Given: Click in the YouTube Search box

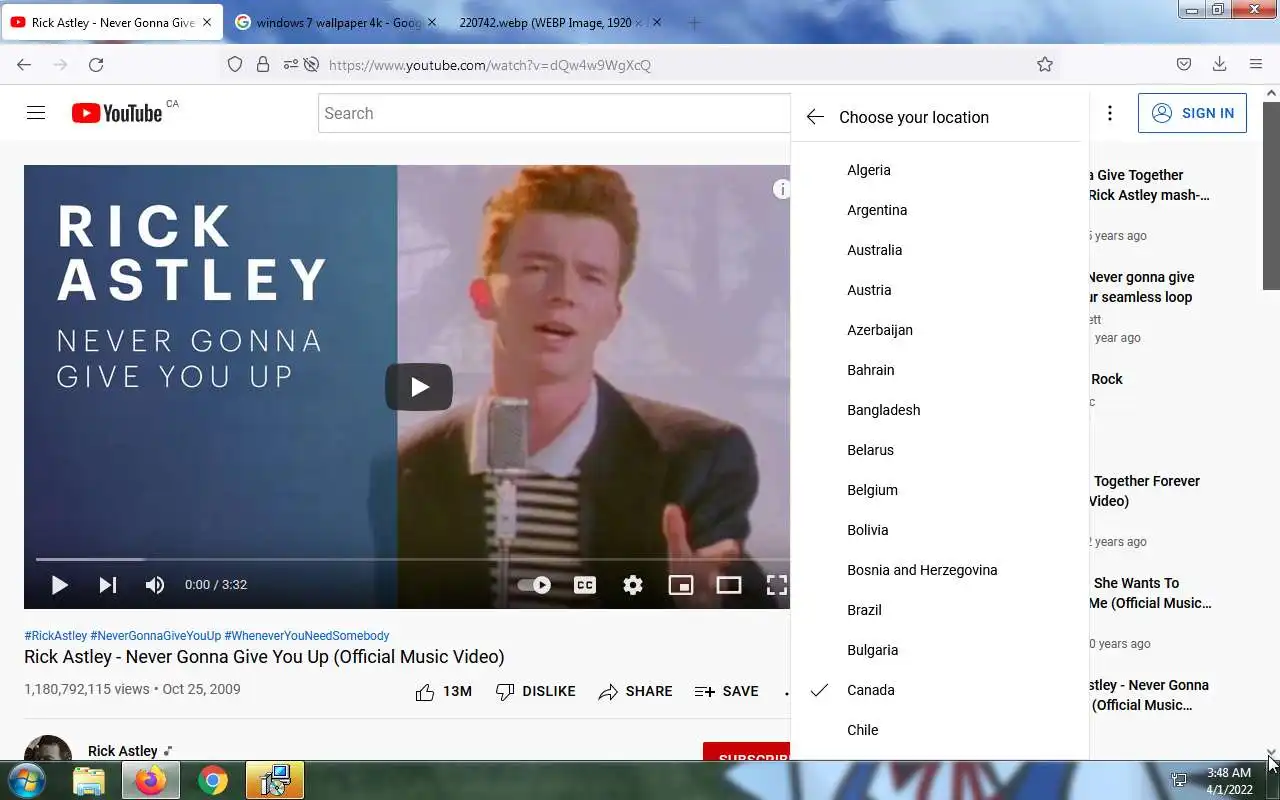Looking at the screenshot, I should (554, 113).
